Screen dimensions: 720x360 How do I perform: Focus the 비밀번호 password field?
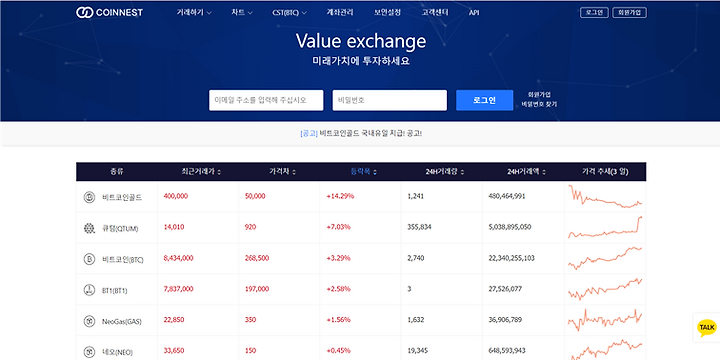pos(389,100)
